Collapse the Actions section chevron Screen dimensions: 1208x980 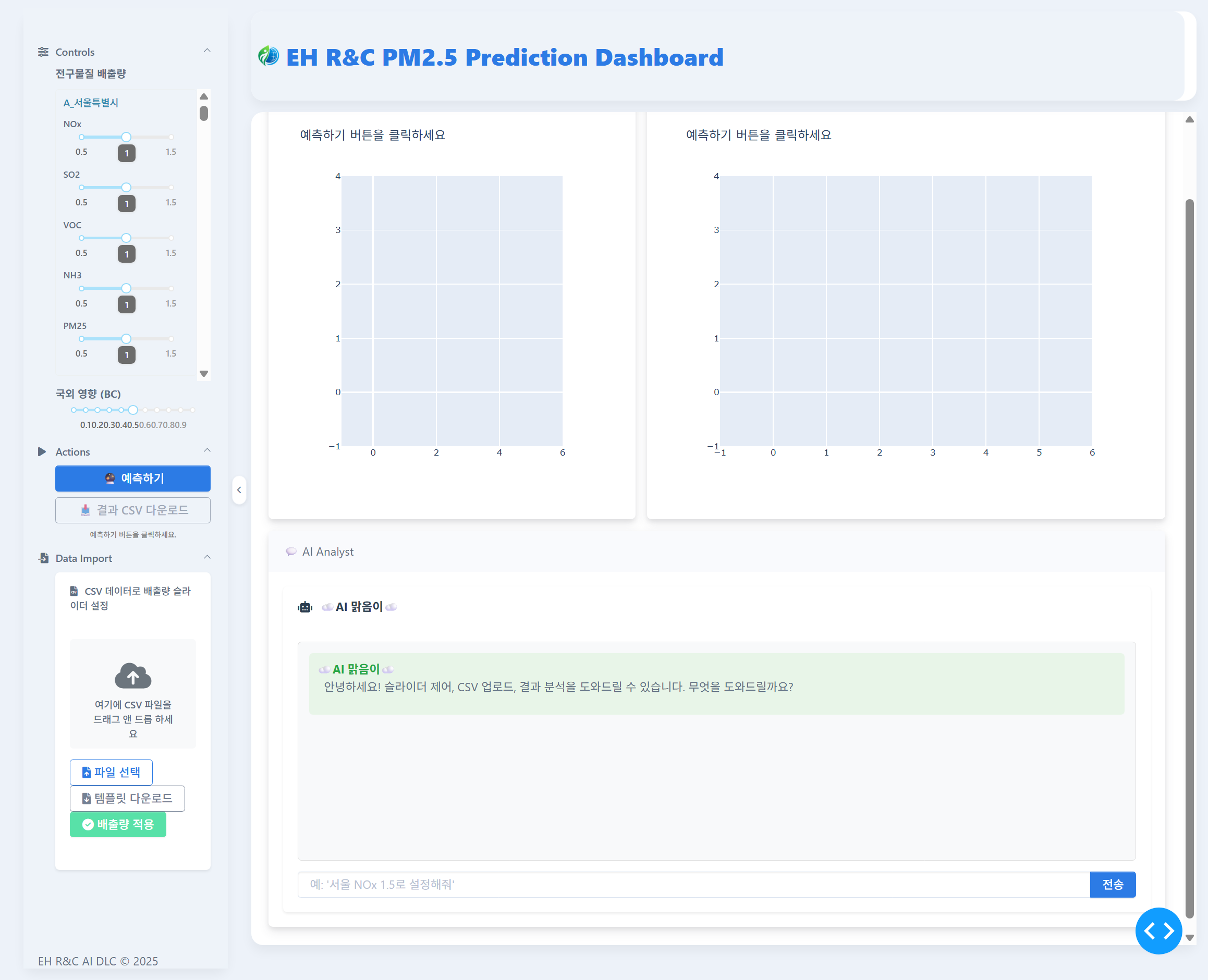coord(207,450)
